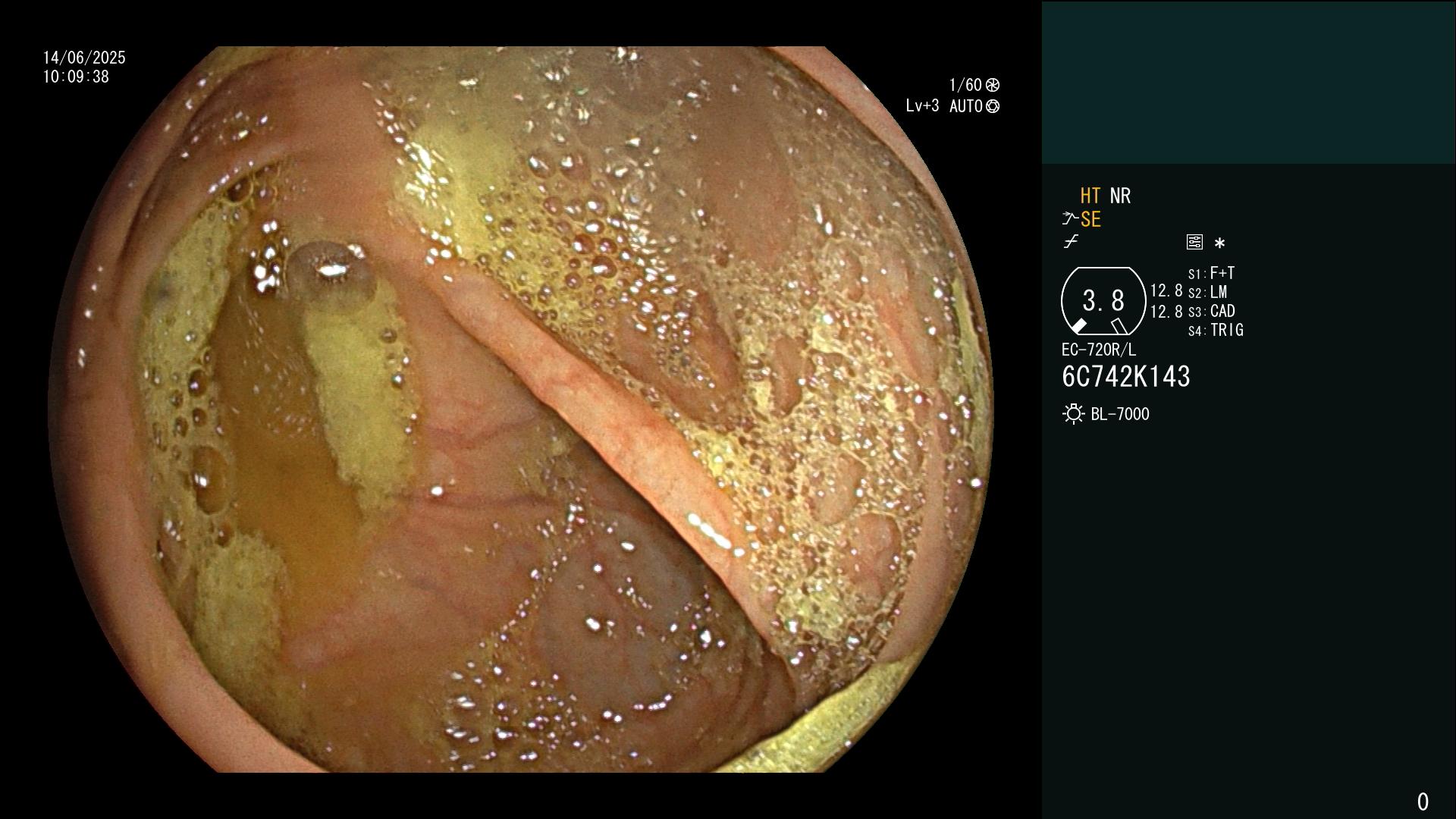This screenshot has height=819, width=1456.
Task: Click the shutter speed icon next to 1/60
Action: coord(993,85)
